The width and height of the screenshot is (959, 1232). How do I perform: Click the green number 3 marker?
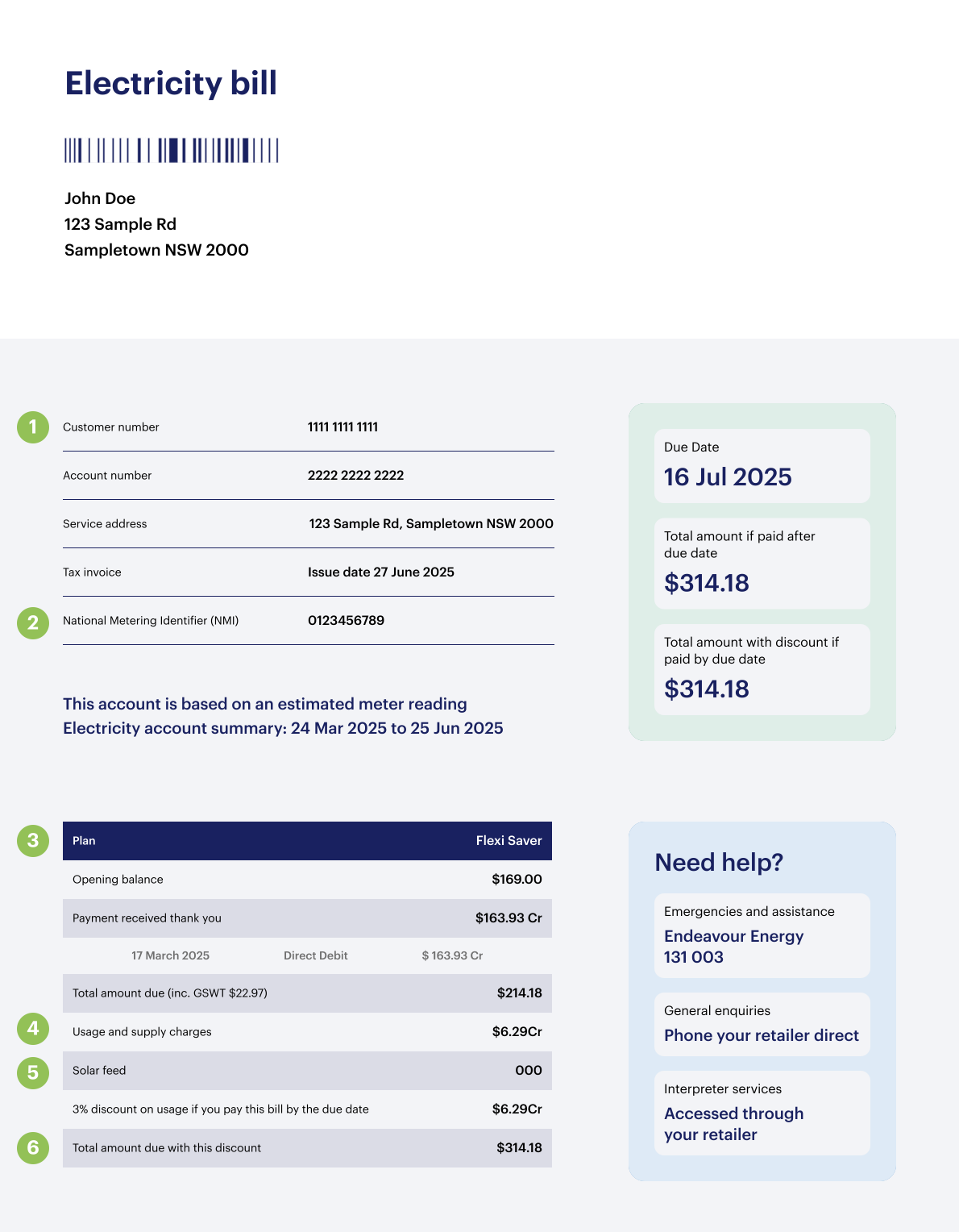tap(33, 841)
